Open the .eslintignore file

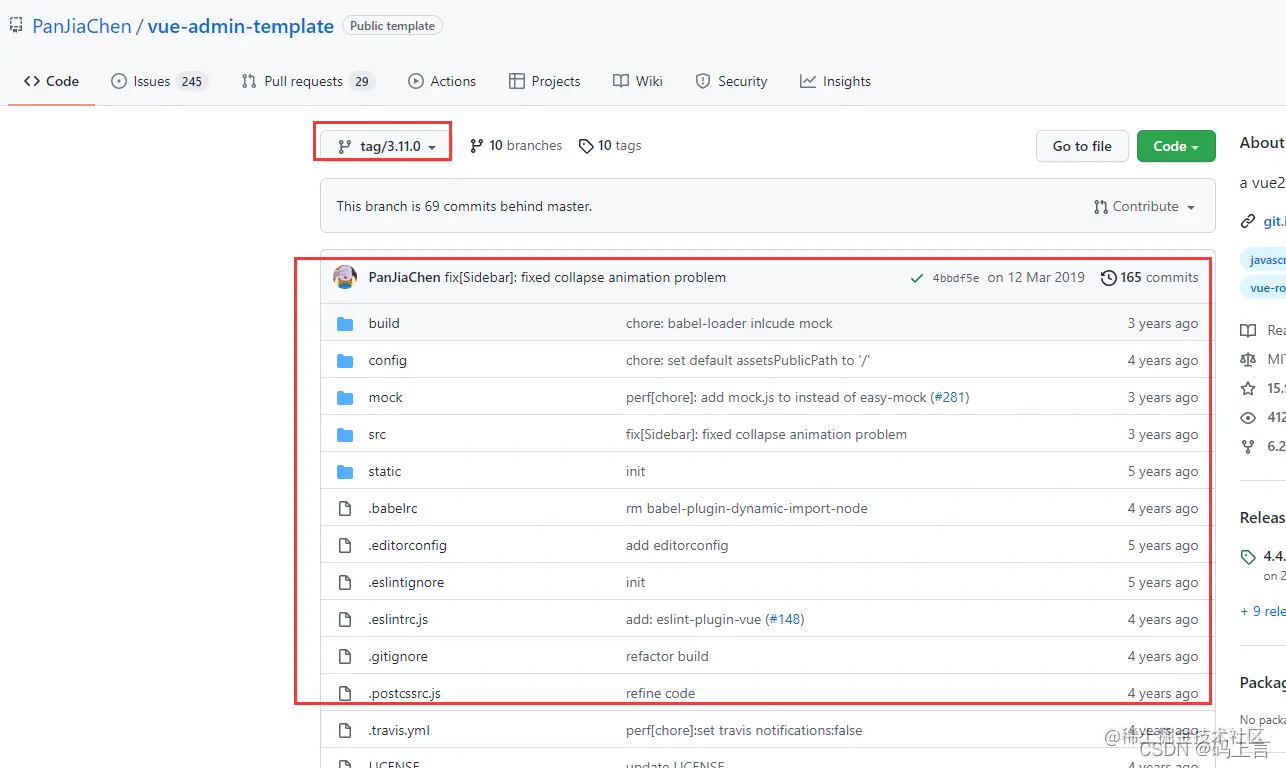406,582
